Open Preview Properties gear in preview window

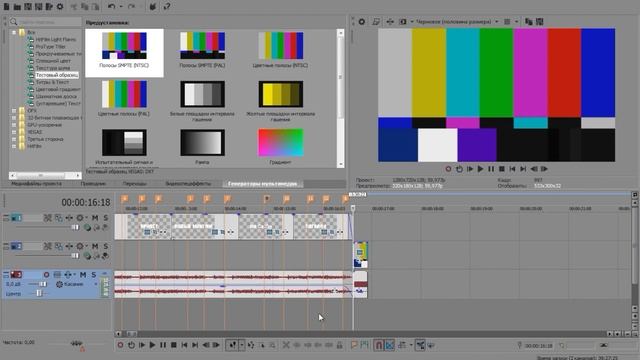pyautogui.click(x=362, y=22)
